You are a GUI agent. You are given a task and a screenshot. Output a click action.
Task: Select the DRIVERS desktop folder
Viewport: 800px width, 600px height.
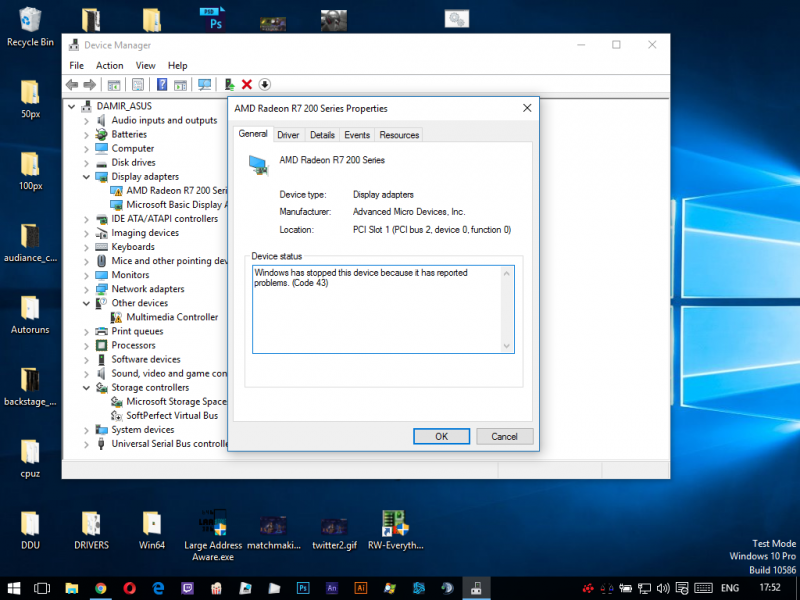[x=91, y=530]
